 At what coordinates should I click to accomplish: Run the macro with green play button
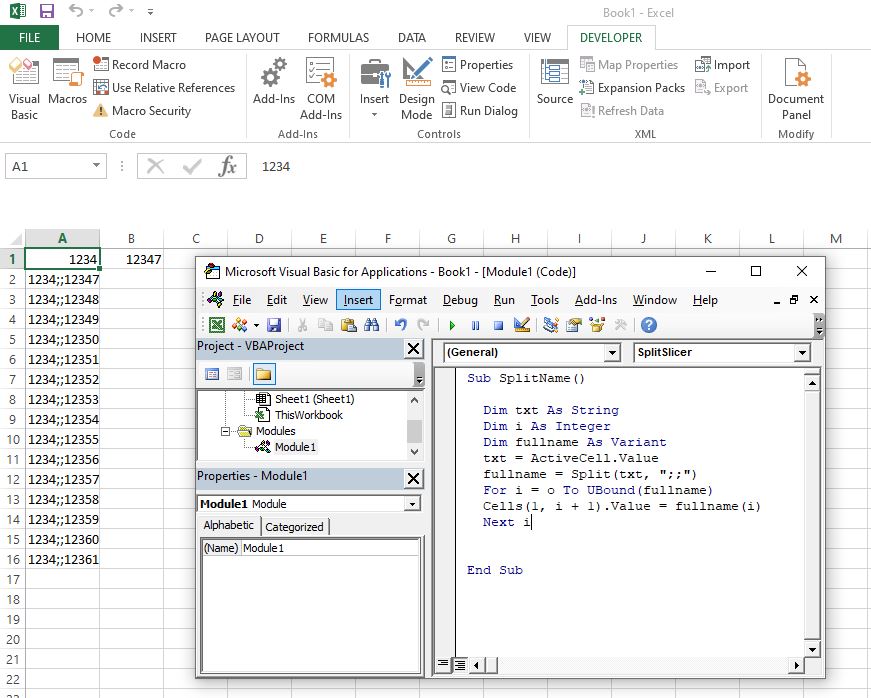(452, 325)
